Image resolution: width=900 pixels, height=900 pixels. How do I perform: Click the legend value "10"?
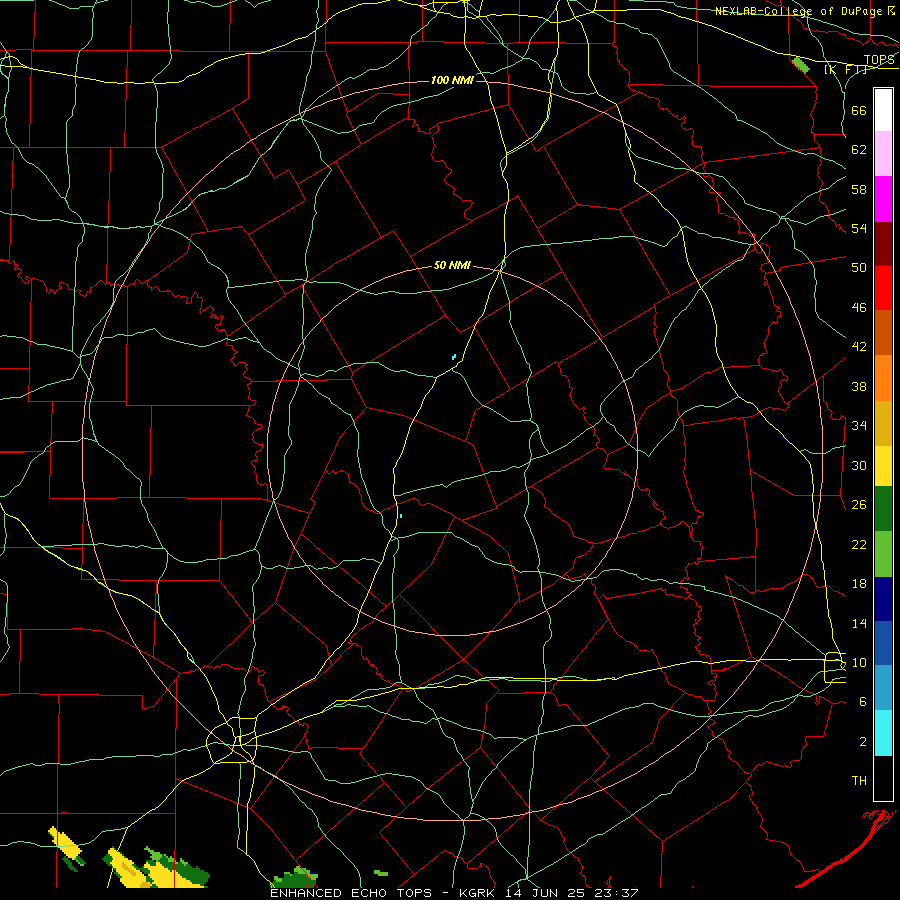point(859,662)
